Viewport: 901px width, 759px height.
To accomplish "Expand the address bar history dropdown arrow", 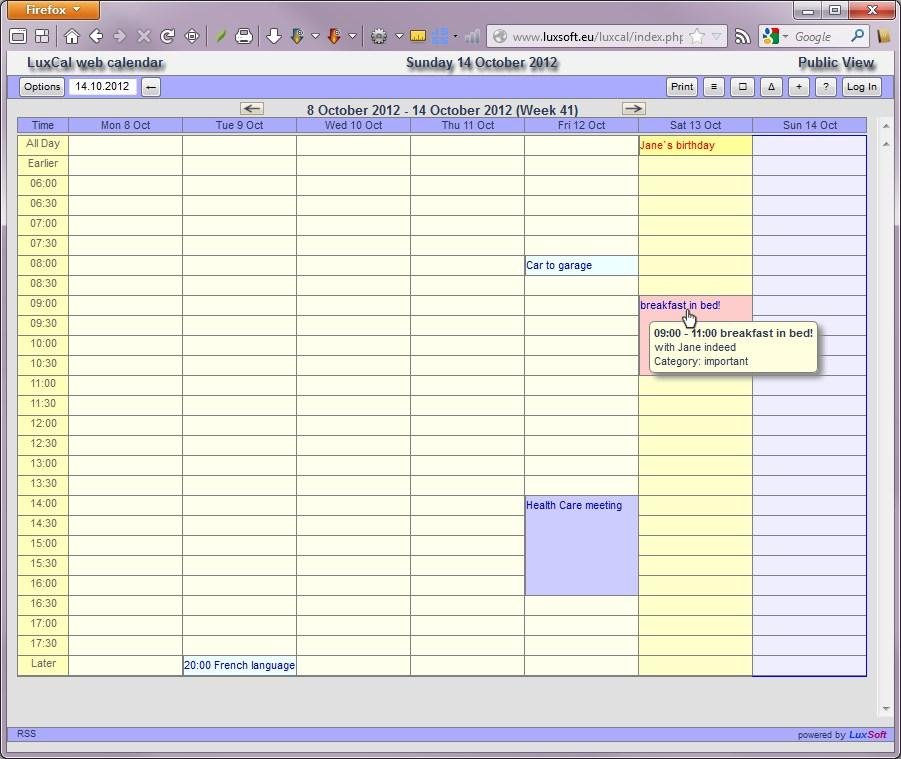I will coord(716,36).
